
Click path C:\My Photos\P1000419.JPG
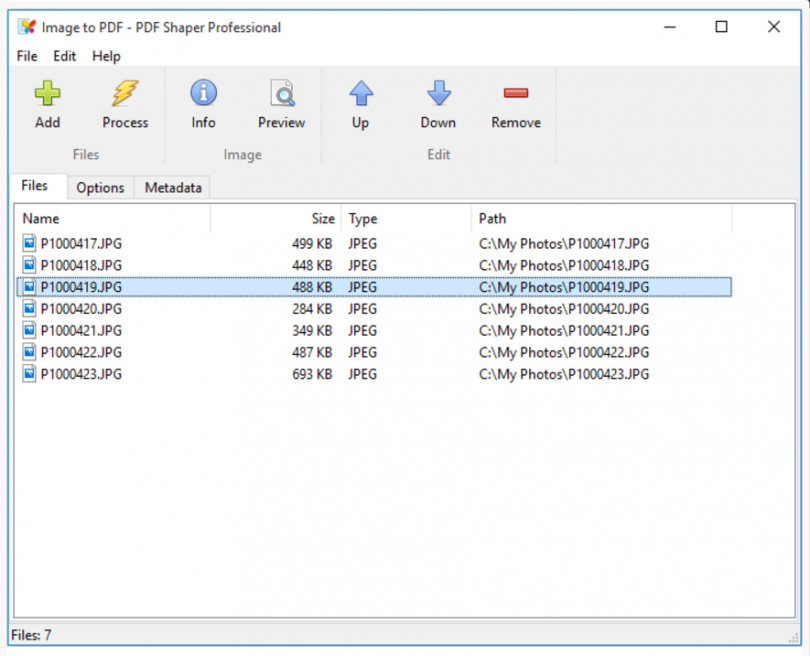[x=564, y=287]
